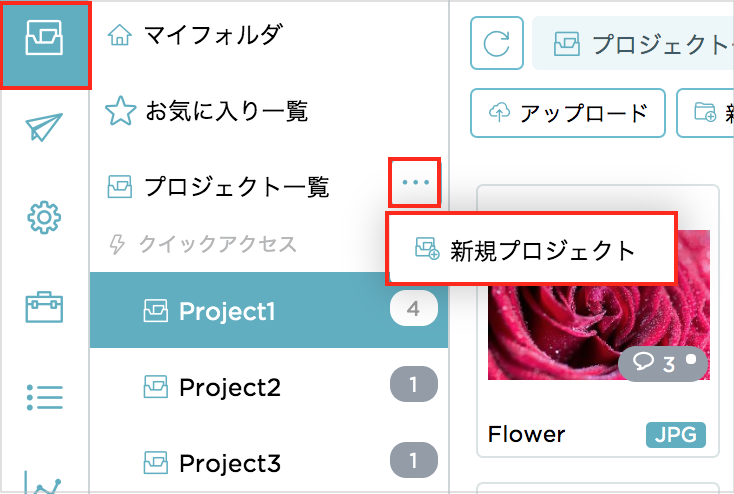Screen dimensions: 734x494
Task: Click the アップロード upload button
Action: pos(568,113)
